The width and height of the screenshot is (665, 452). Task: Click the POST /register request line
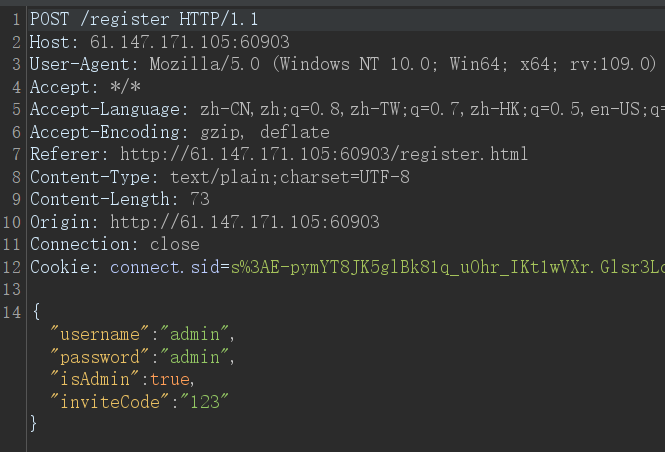[x=144, y=19]
